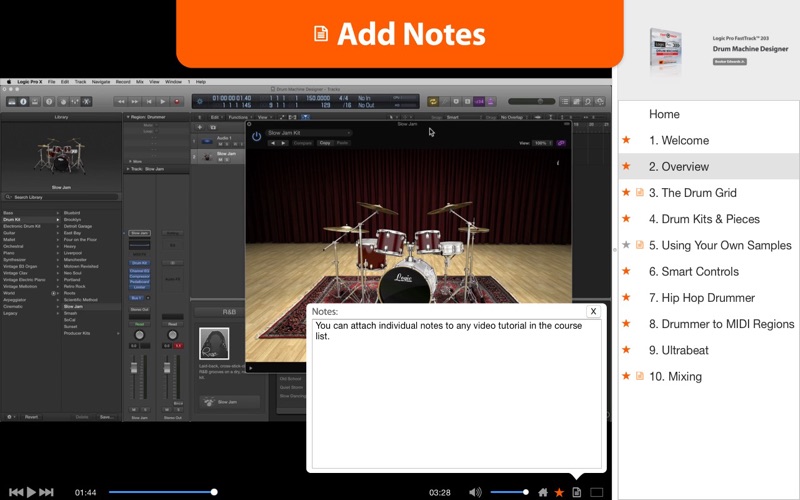
Task: Toggle Drum Machine Designer blue power button
Action: pos(257,136)
